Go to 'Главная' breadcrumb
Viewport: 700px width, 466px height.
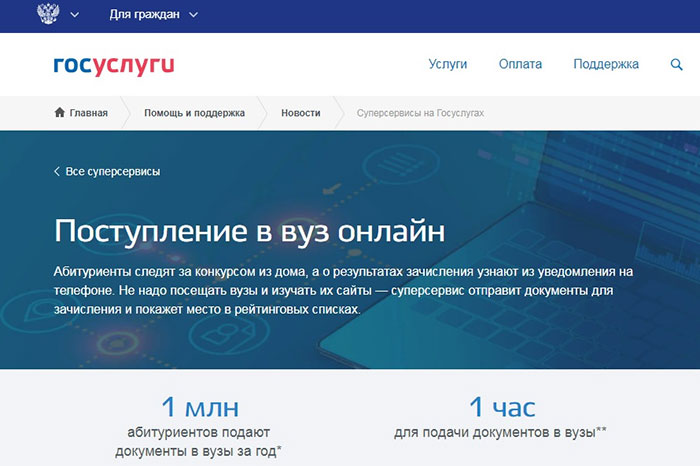point(88,113)
